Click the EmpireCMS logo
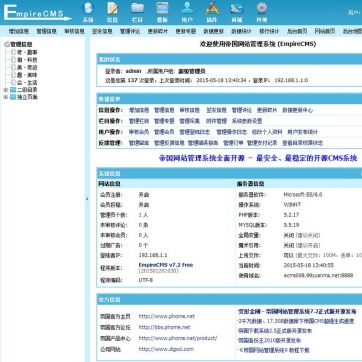Image resolution: width=362 pixels, height=362 pixels. coord(37,13)
